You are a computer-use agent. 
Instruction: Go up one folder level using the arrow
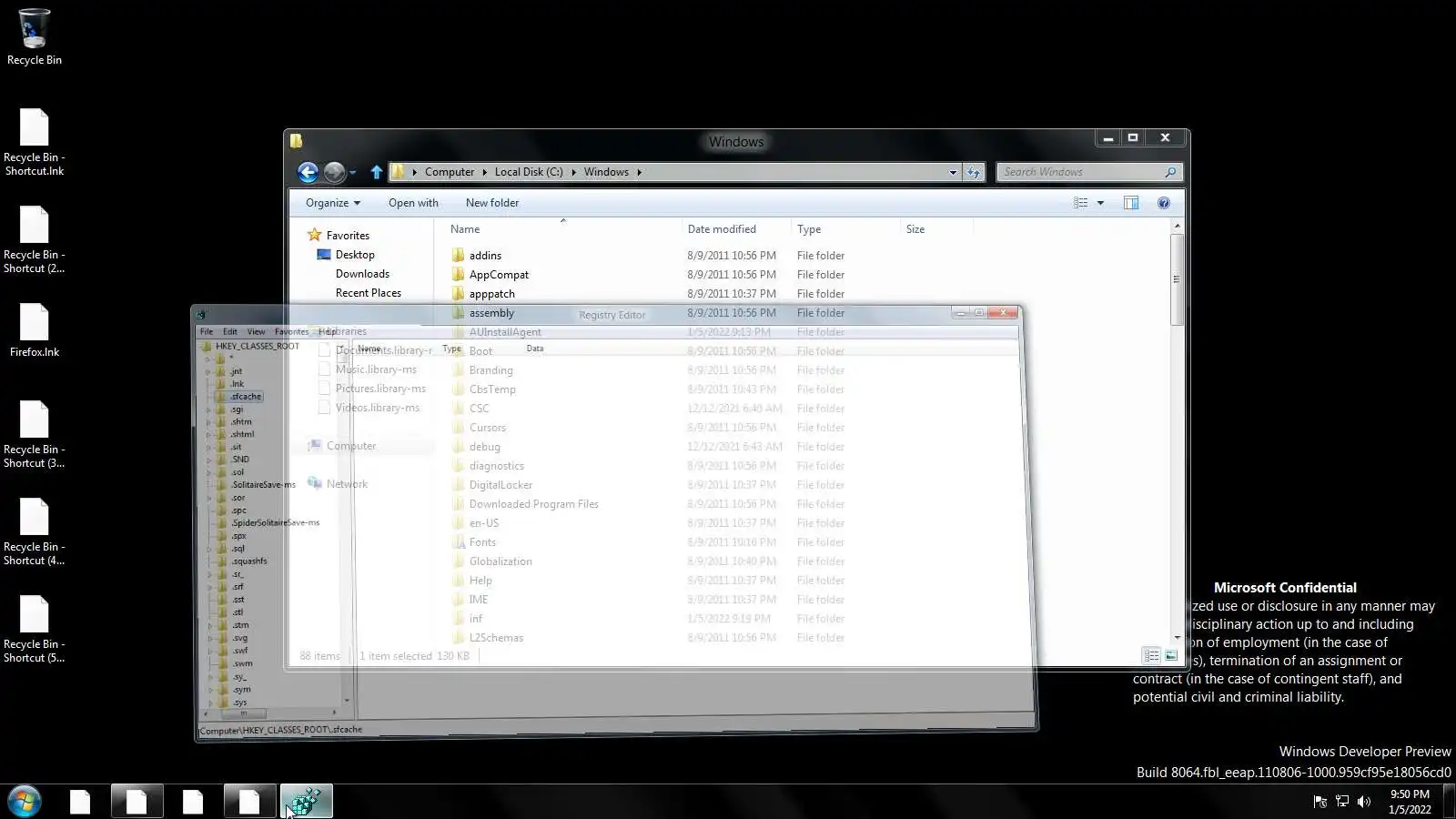pyautogui.click(x=377, y=172)
